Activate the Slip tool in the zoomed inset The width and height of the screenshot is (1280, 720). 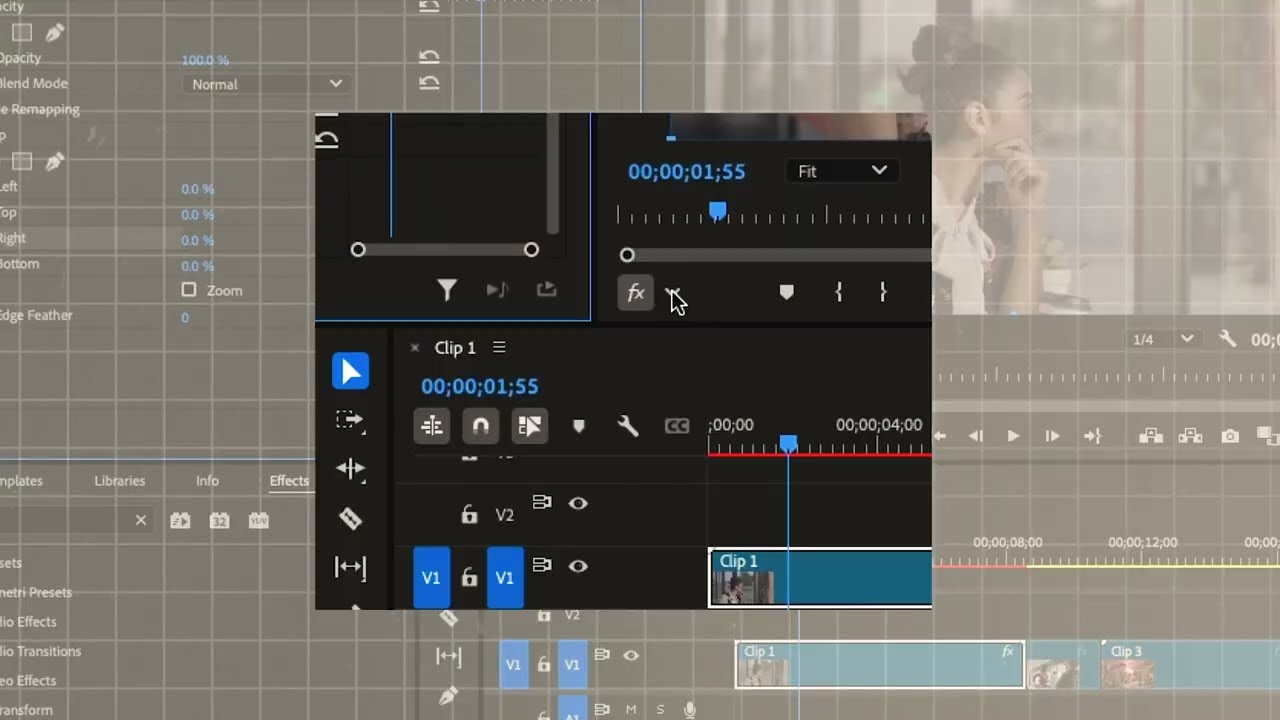pos(350,567)
